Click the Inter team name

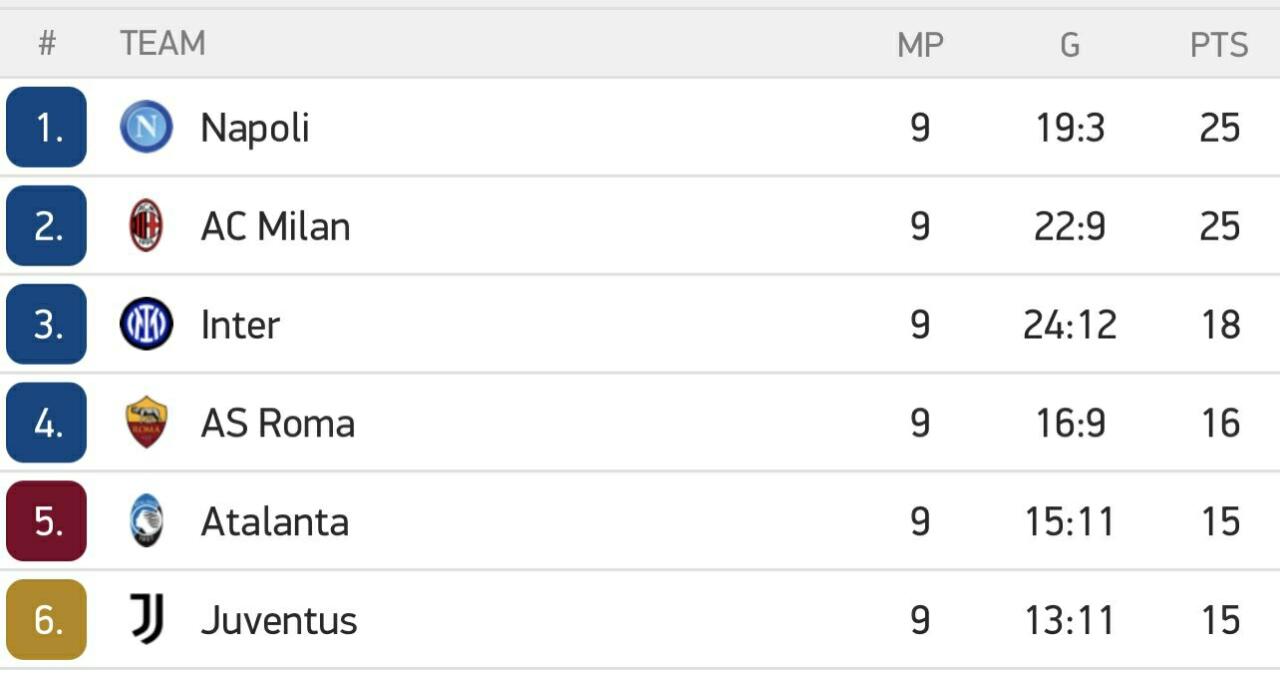240,325
